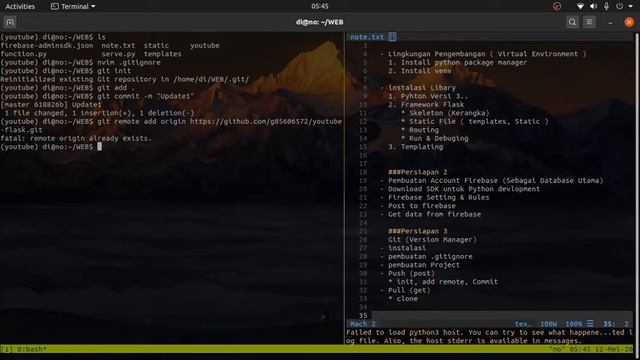Click 'fatal: remote origin already exists.' text
The image size is (640, 360).
point(76,138)
